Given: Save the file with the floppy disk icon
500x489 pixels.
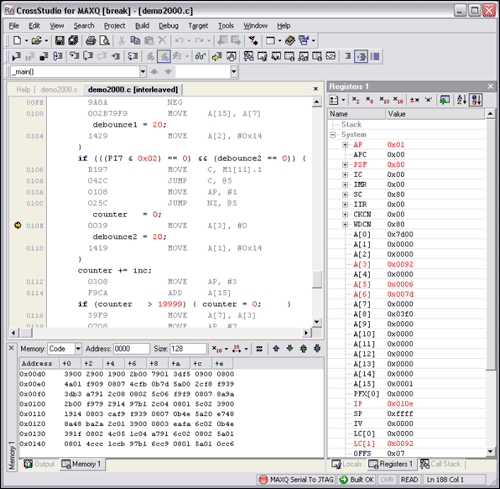Looking at the screenshot, I should pyautogui.click(x=59, y=41).
